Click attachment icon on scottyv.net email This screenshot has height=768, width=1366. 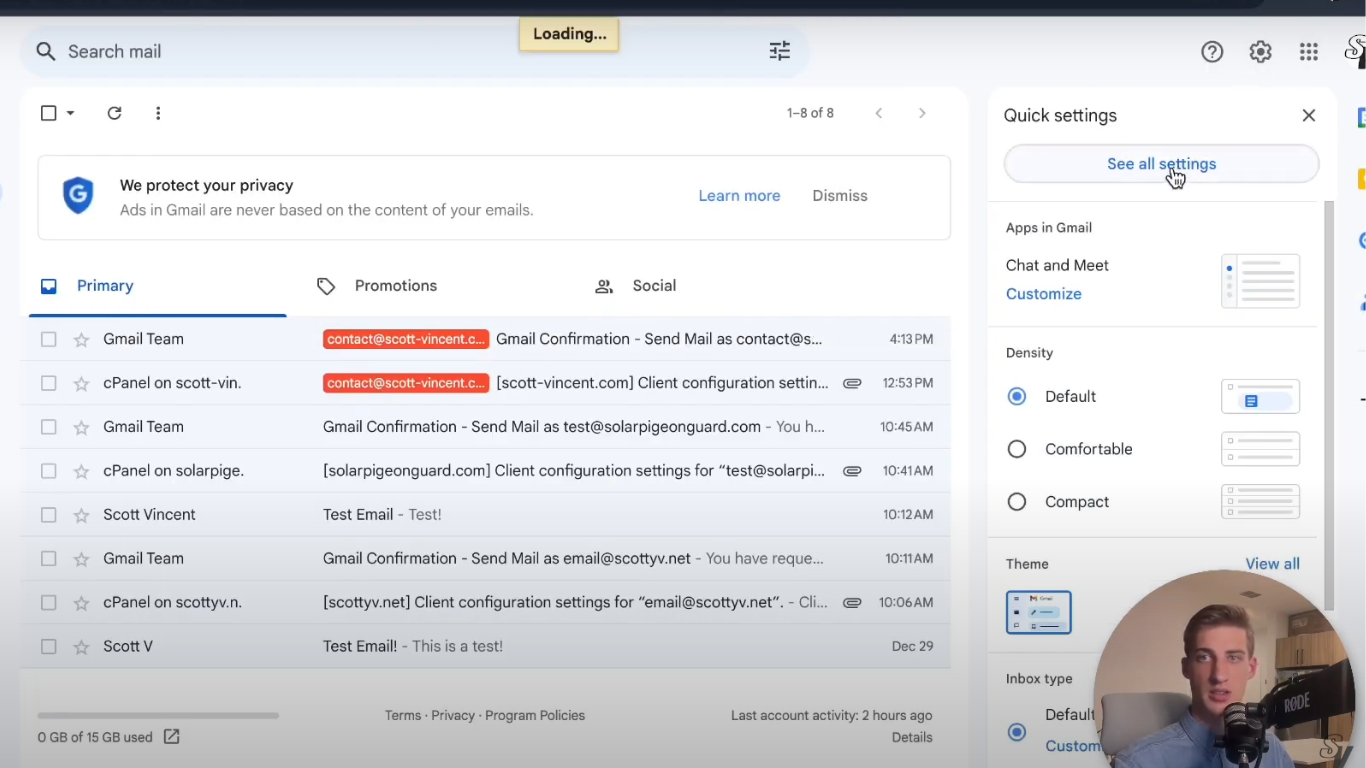click(x=852, y=603)
